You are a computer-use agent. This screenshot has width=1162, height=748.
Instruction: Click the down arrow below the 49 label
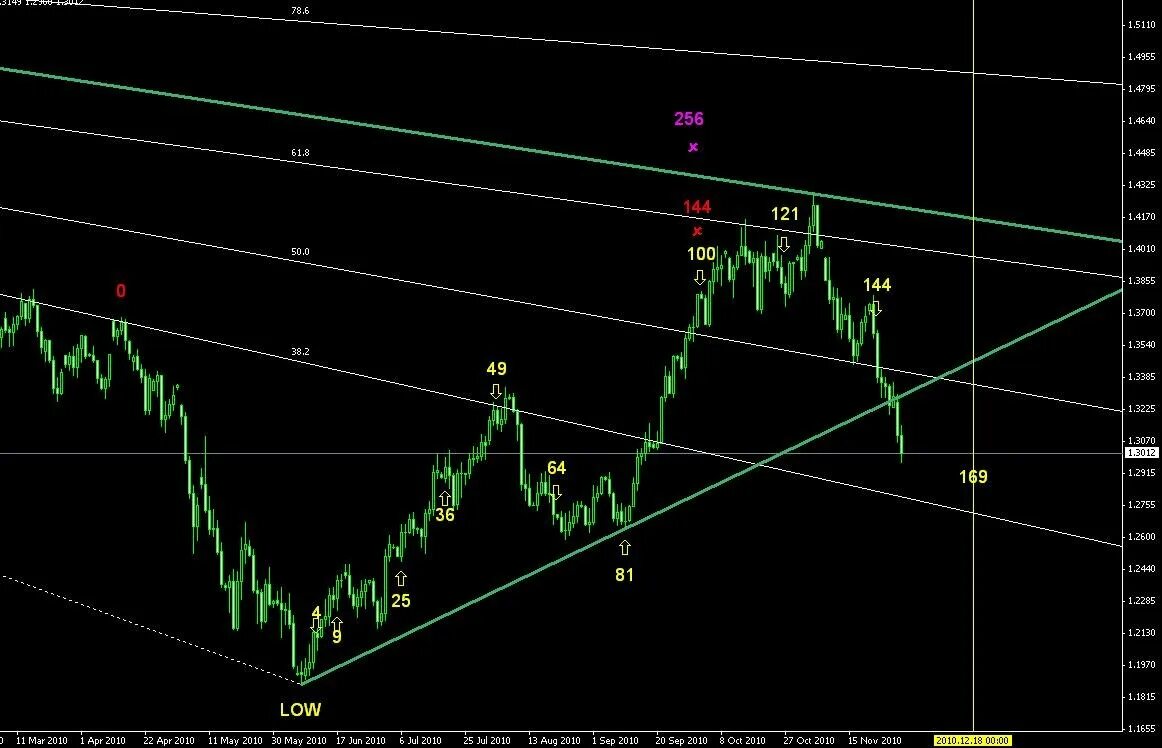[496, 391]
